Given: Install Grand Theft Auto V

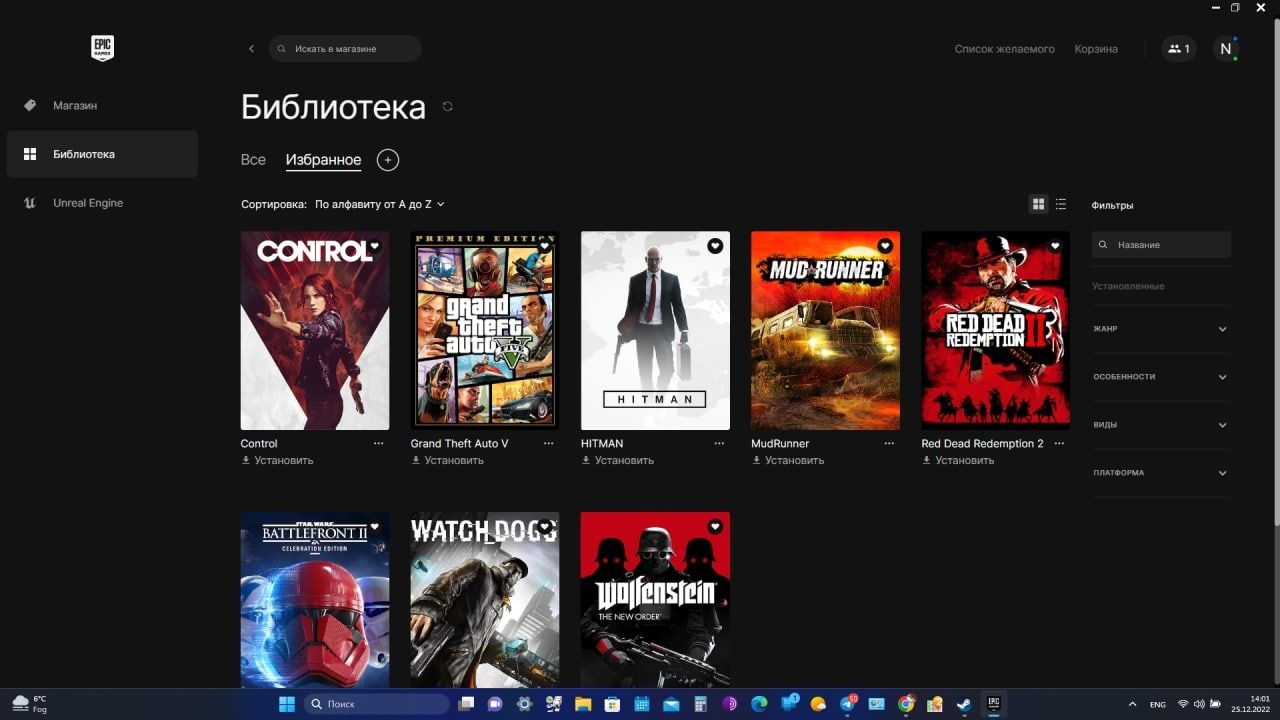Looking at the screenshot, I should pos(447,460).
